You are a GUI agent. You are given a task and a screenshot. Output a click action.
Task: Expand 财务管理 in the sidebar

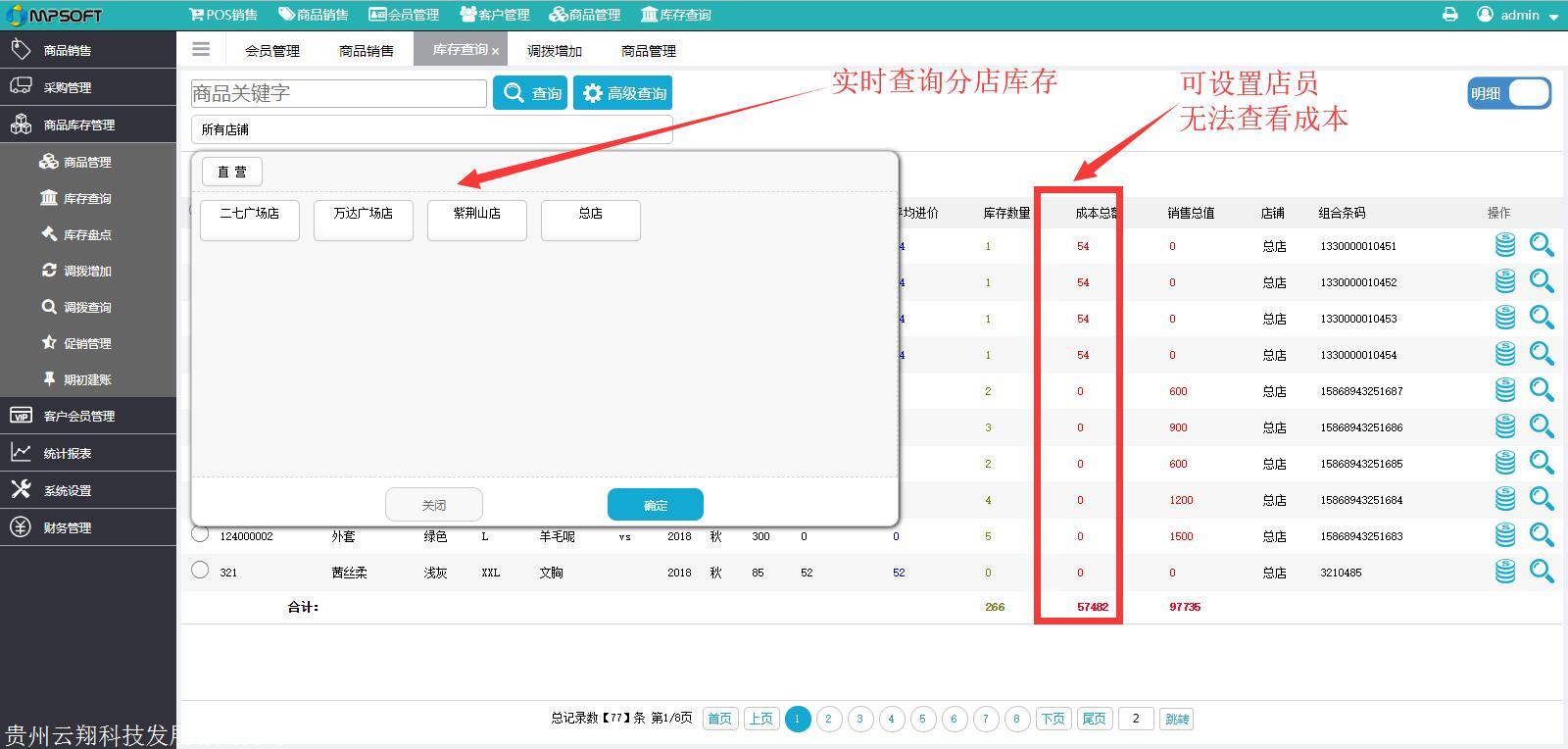tap(88, 527)
